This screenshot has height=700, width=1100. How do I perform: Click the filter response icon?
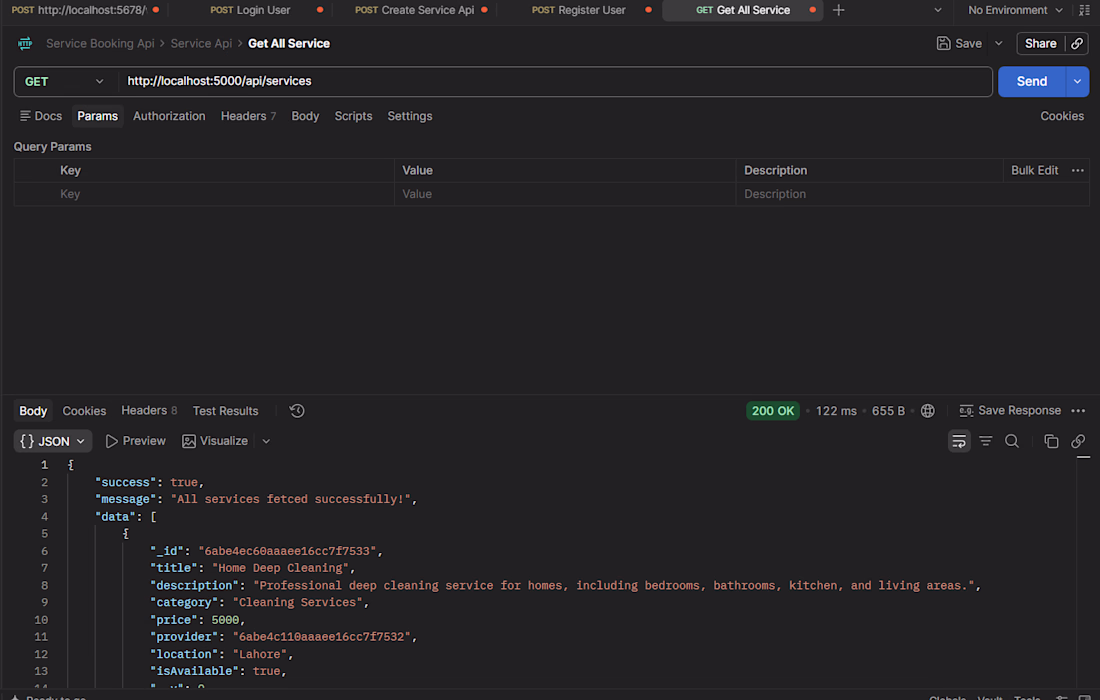(x=986, y=441)
